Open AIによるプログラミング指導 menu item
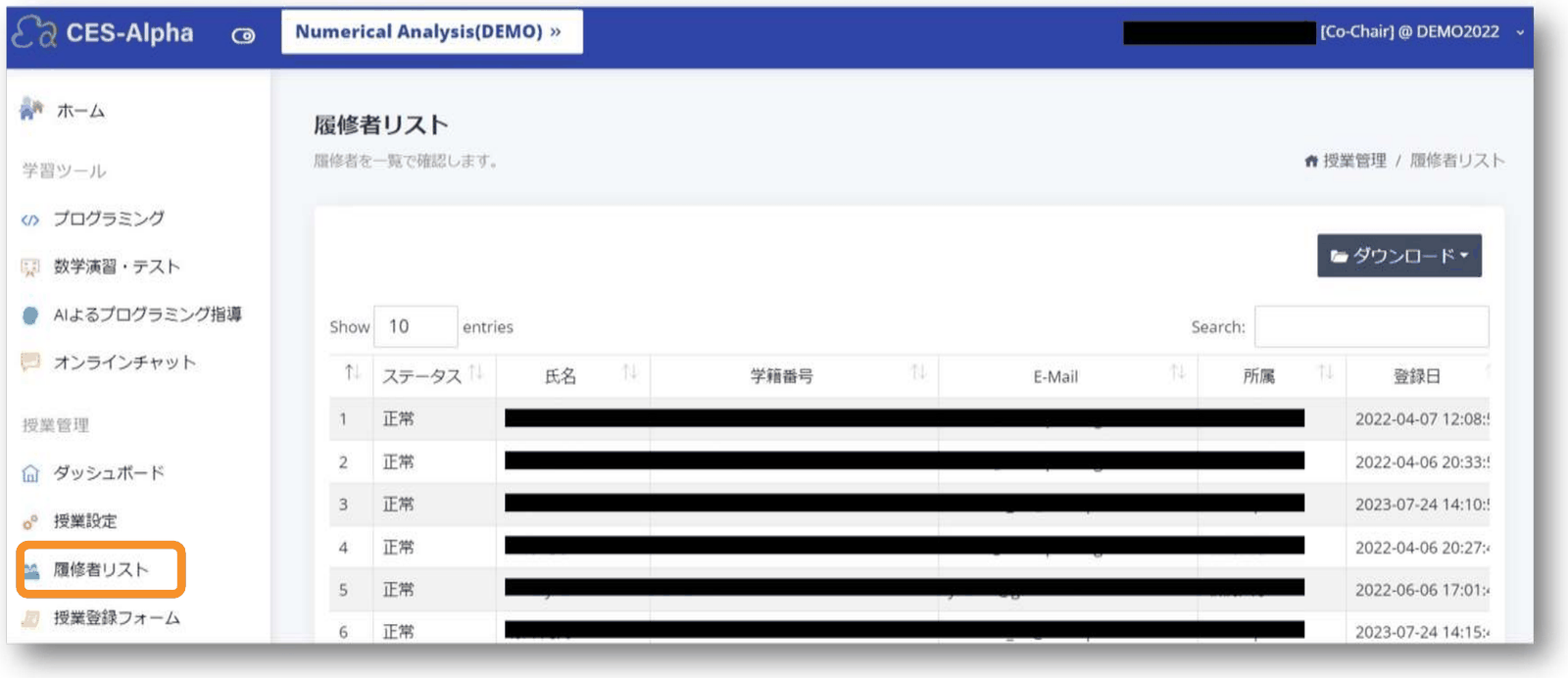The height and width of the screenshot is (678, 1568). [147, 315]
